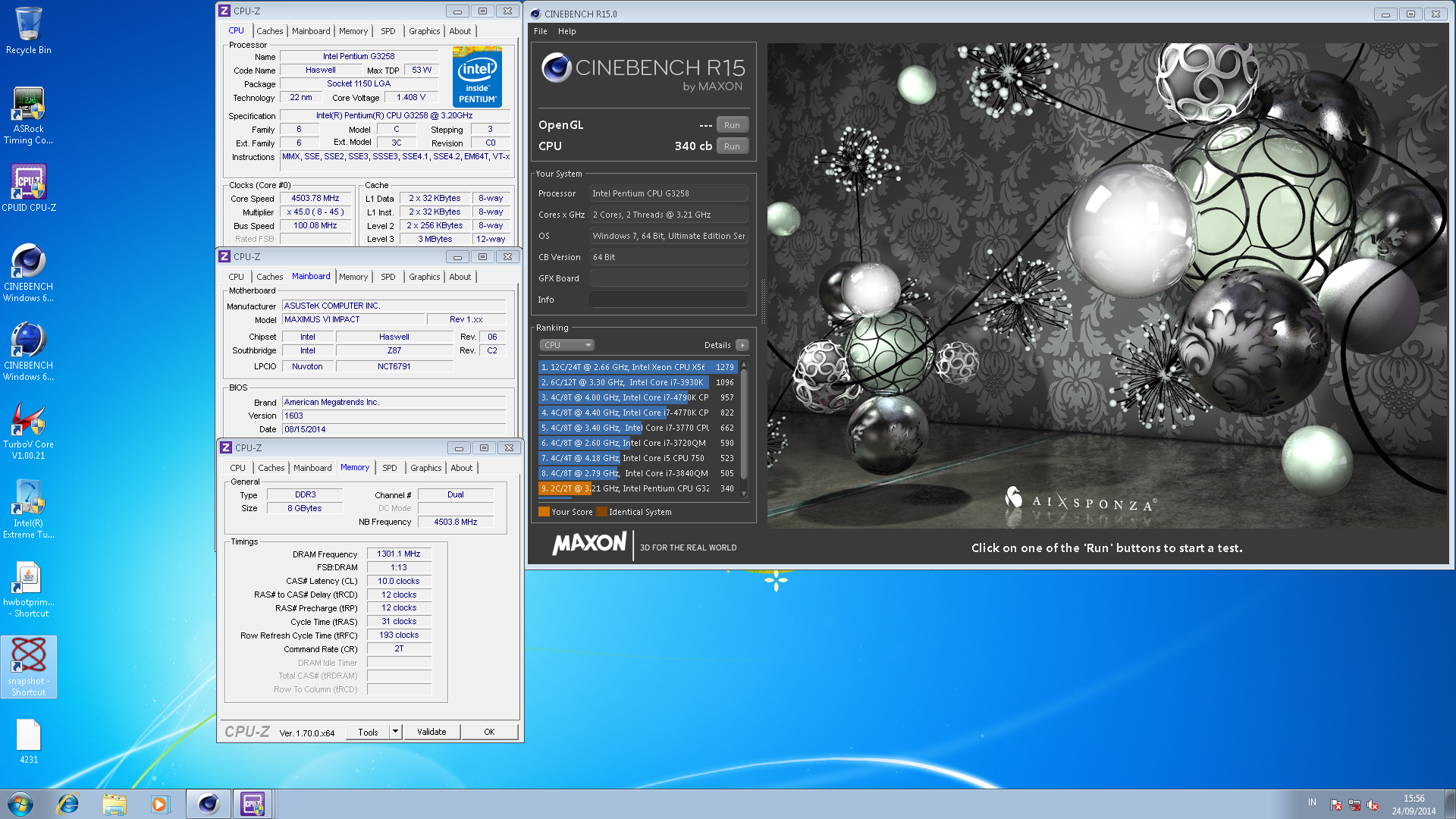1456x819 pixels.
Task: Select 4C/8T @ 2.79 GHz i7-3840QM entry
Action: 638,473
